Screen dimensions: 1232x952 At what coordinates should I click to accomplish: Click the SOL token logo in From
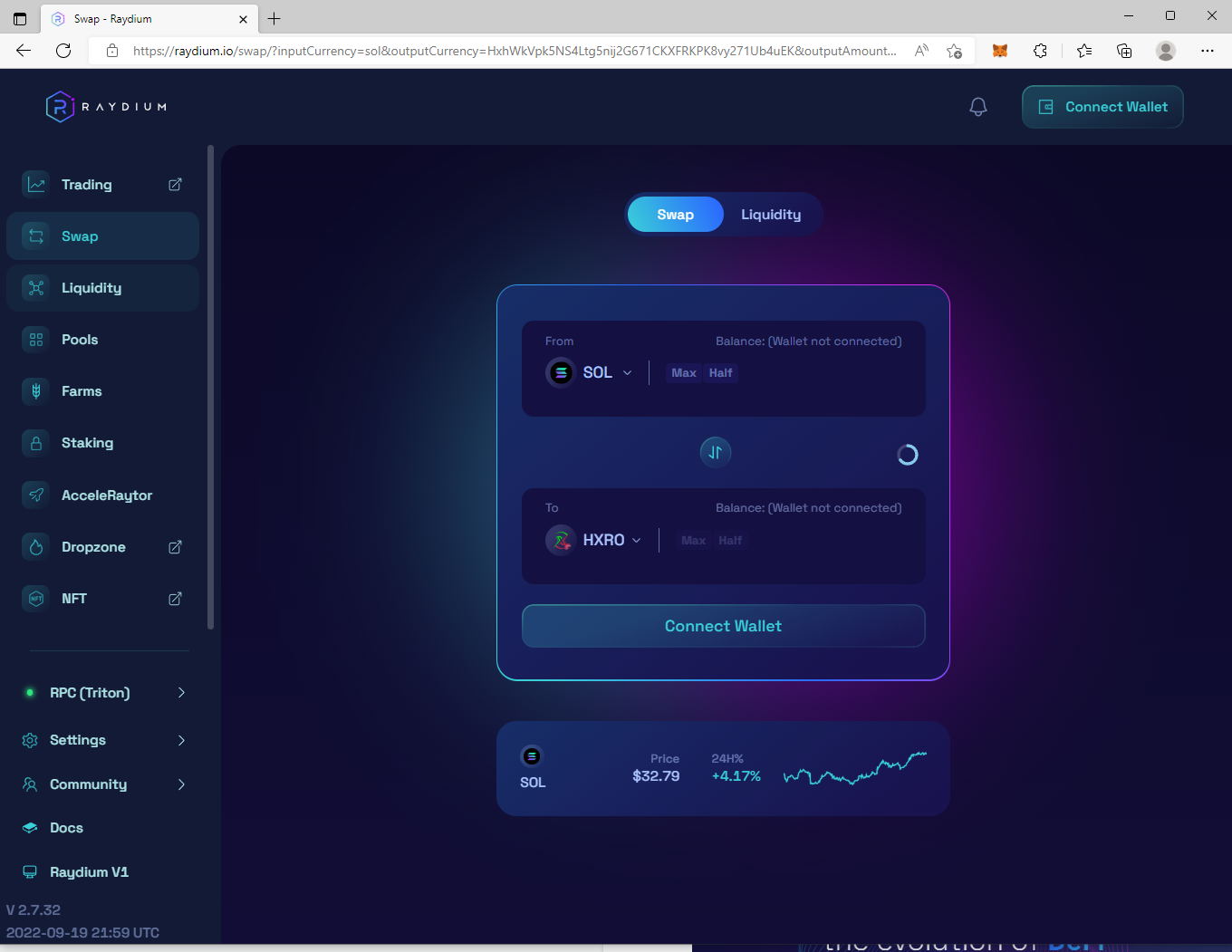coord(562,372)
